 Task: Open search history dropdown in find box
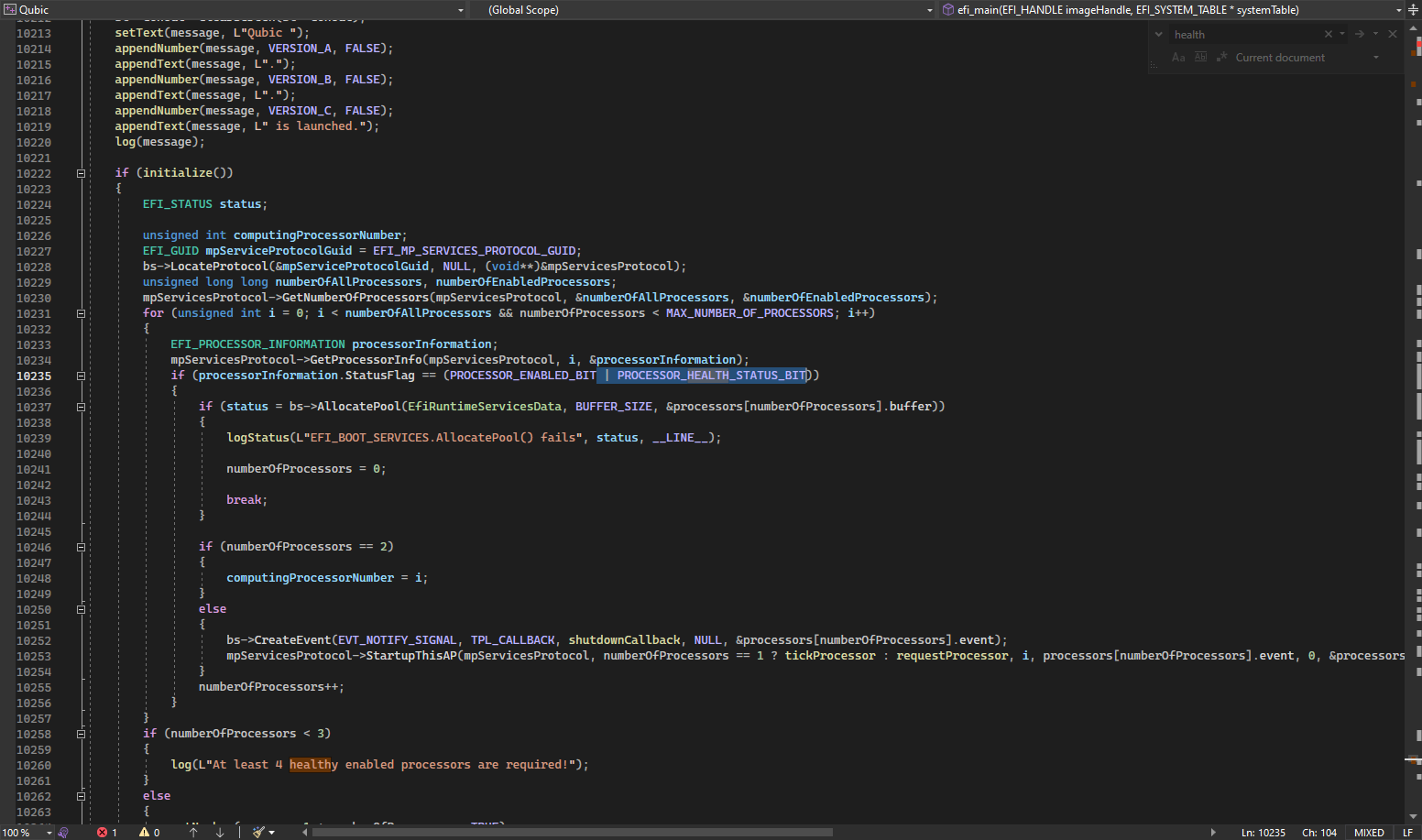pos(1342,35)
